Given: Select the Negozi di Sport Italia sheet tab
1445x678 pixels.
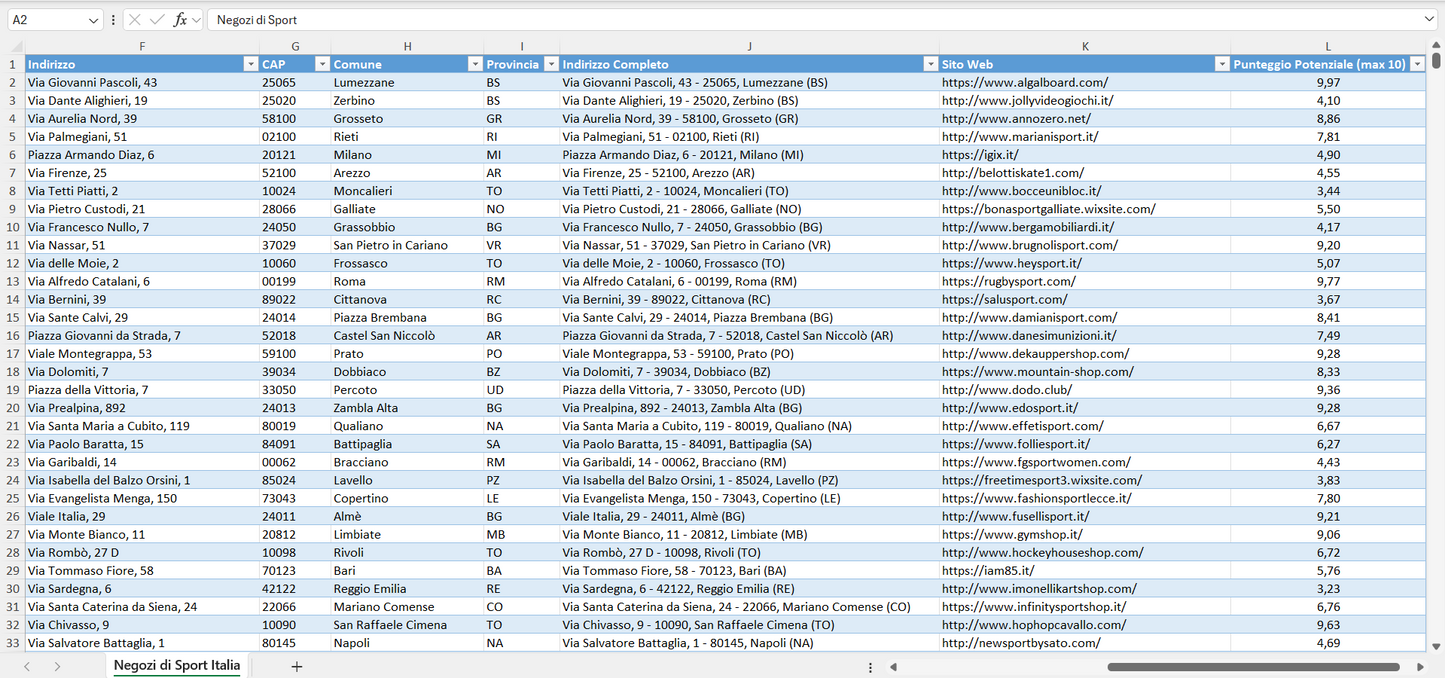Looking at the screenshot, I should pos(176,664).
